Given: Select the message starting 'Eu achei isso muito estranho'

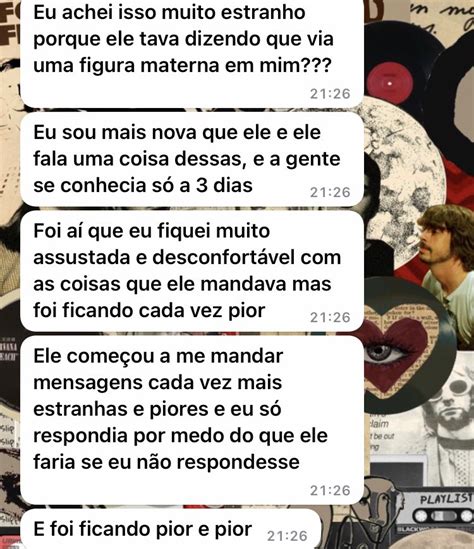Looking at the screenshot, I should tap(192, 53).
